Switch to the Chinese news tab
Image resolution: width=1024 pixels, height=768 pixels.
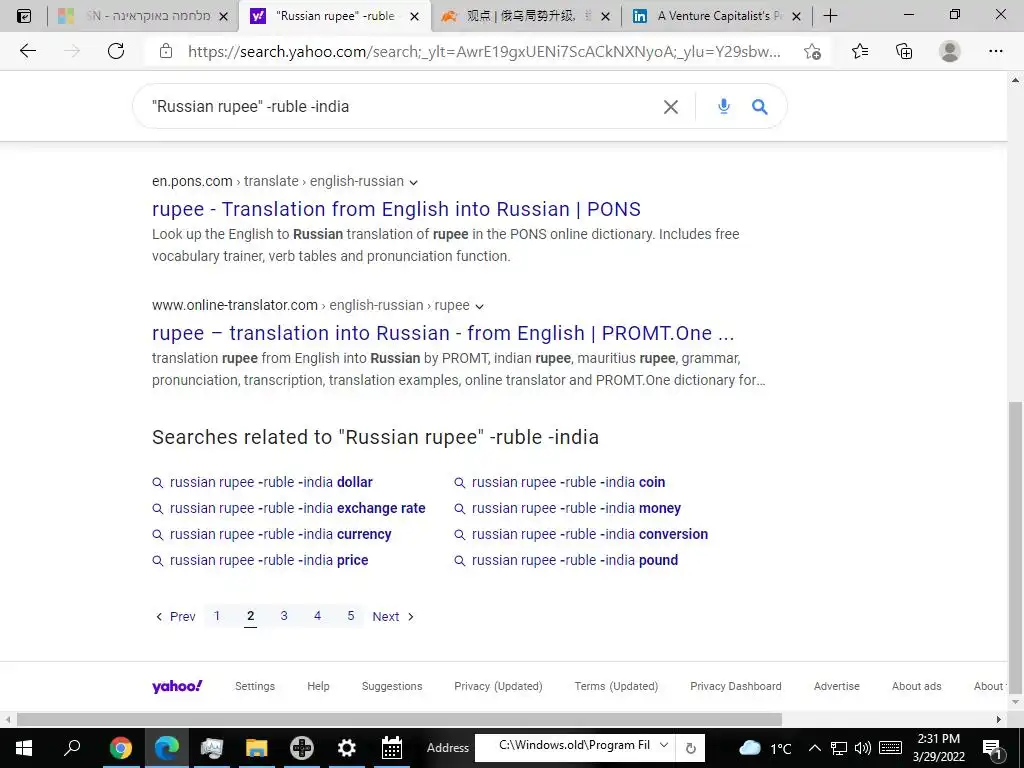[526, 16]
